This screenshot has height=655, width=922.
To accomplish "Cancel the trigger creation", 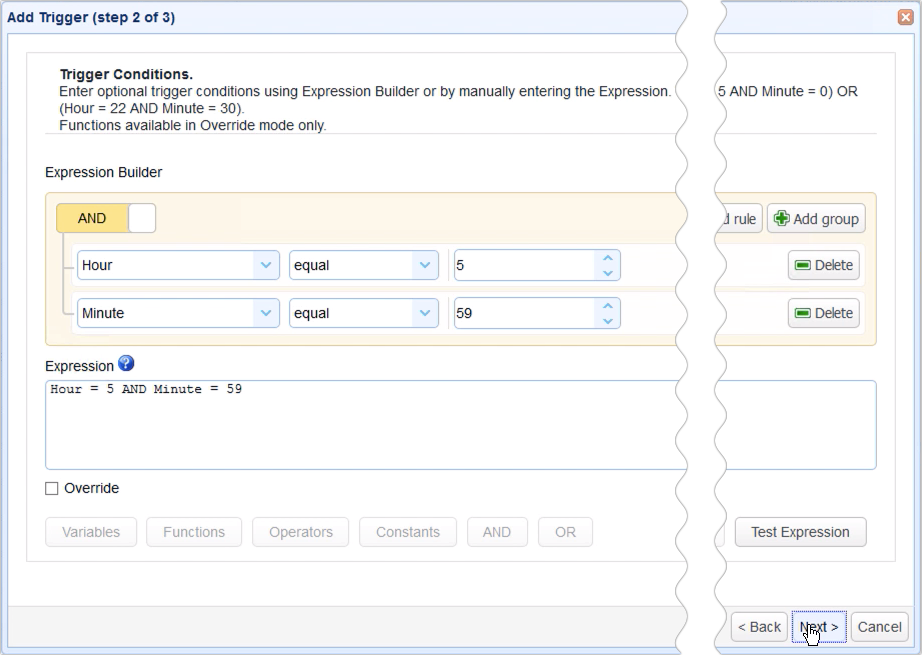I will pos(879,627).
